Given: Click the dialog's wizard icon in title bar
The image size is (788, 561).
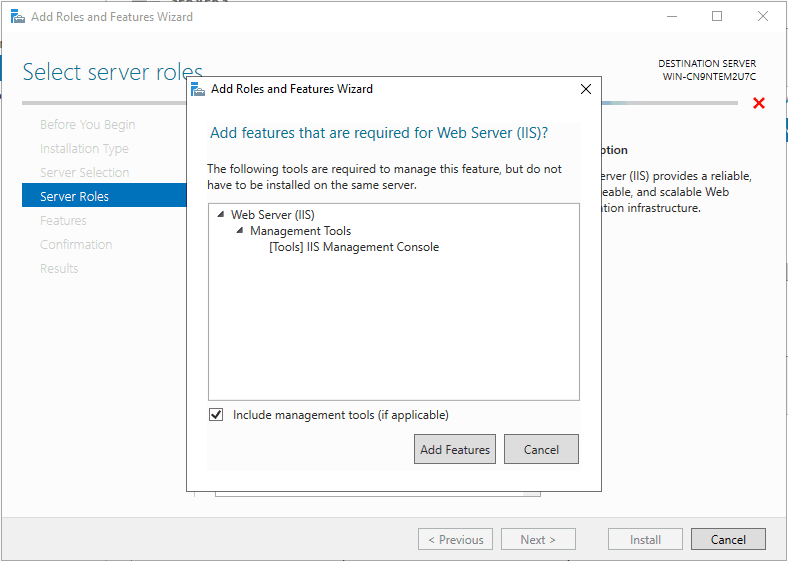Looking at the screenshot, I should pyautogui.click(x=198, y=89).
